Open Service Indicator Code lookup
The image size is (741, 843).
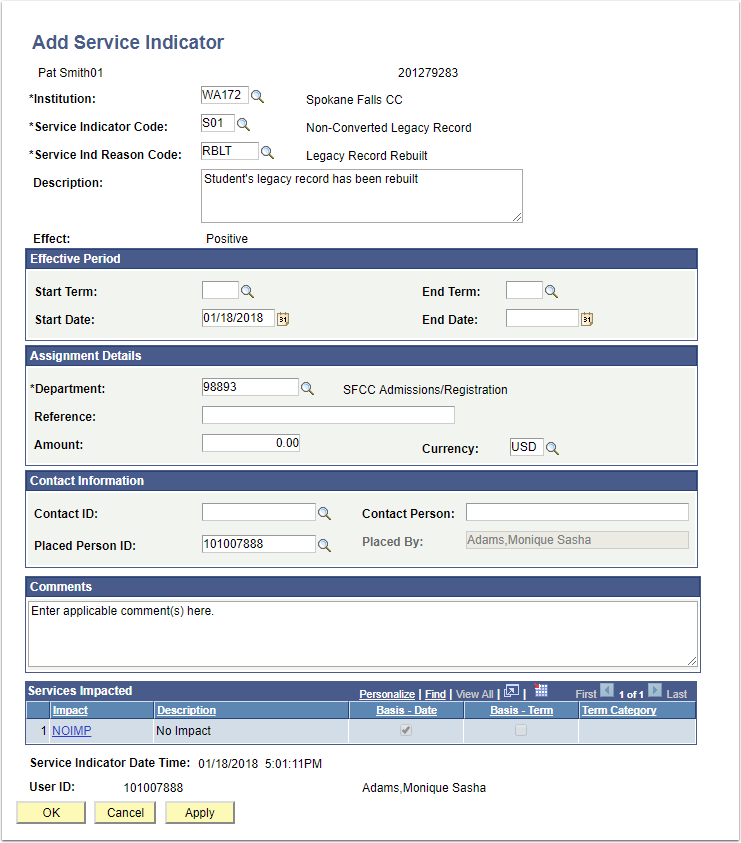pyautogui.click(x=244, y=124)
